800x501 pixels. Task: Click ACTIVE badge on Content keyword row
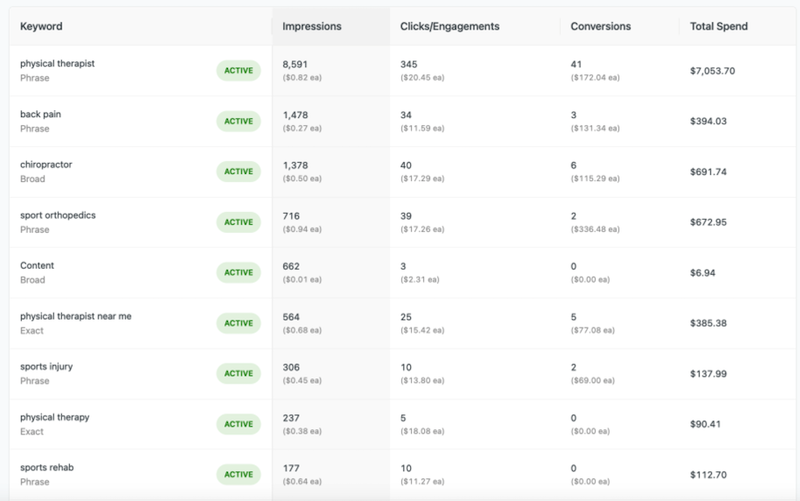click(x=238, y=272)
